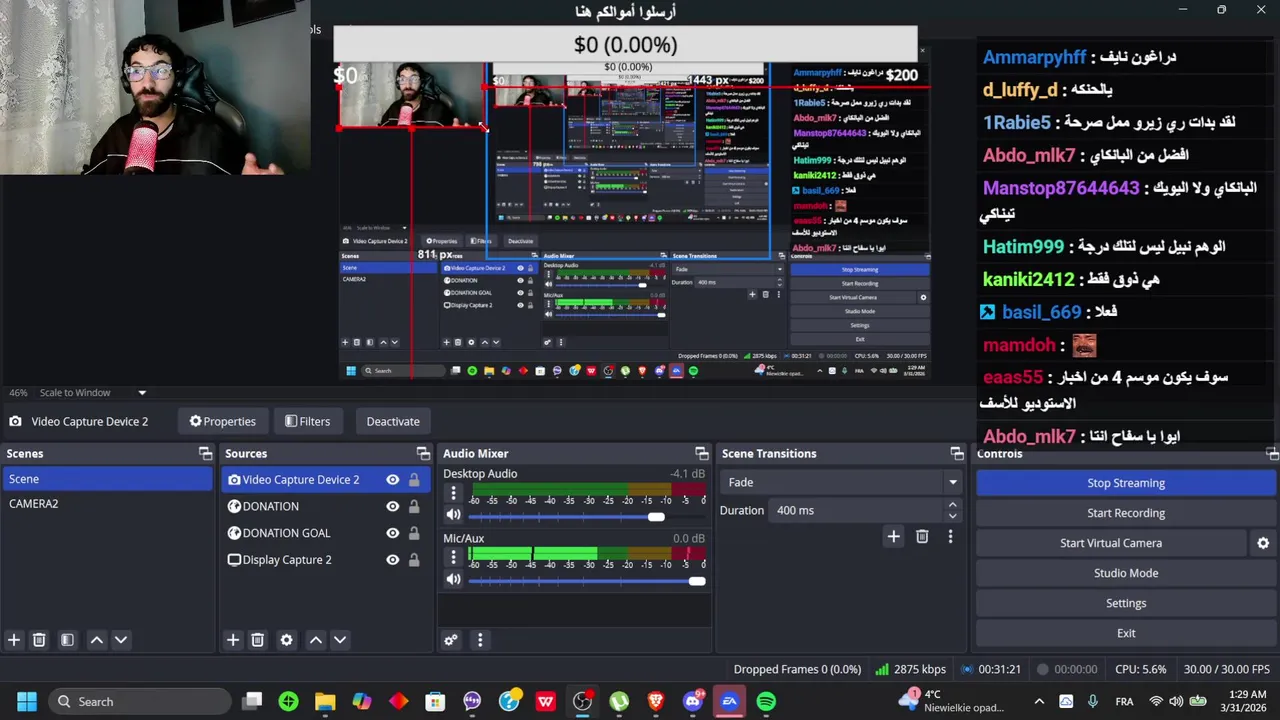Pop out the Scene Transitions dock
The height and width of the screenshot is (720, 1280).
957,454
